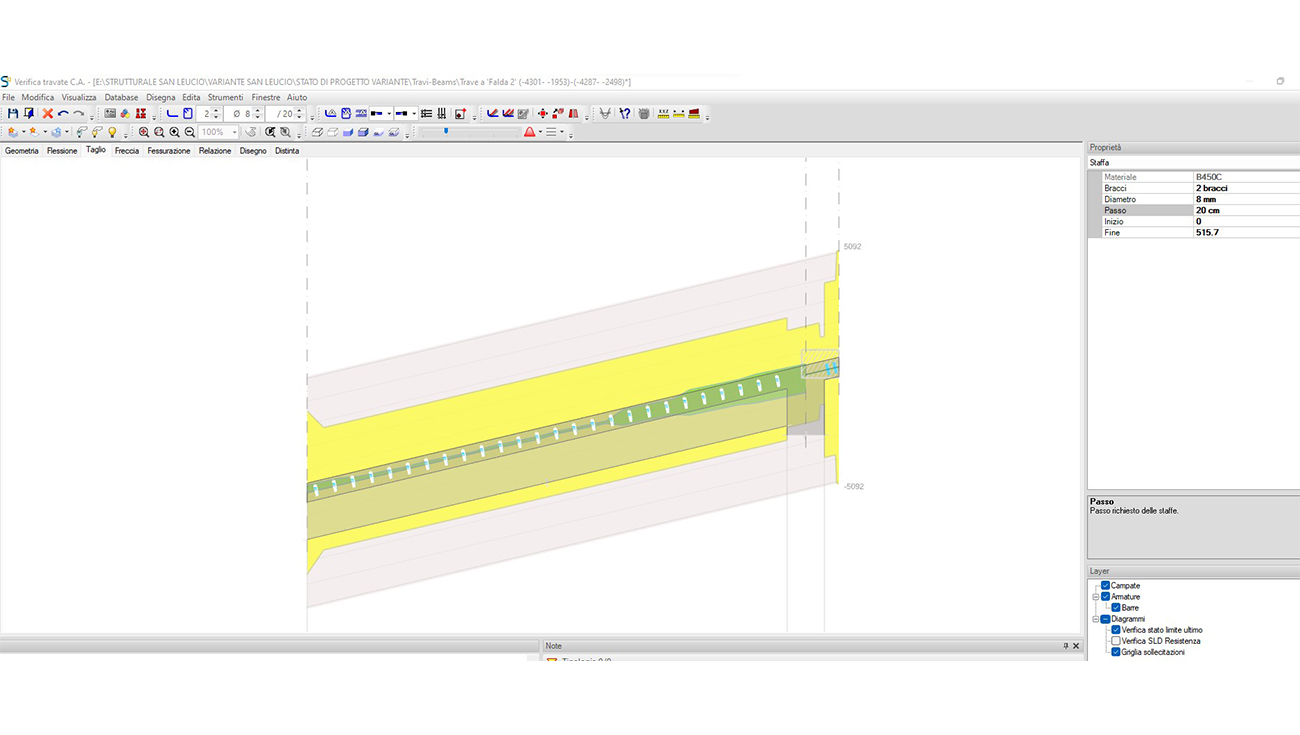This screenshot has width=1300, height=735.
Task: Select the Passo property row
Action: pos(1140,211)
